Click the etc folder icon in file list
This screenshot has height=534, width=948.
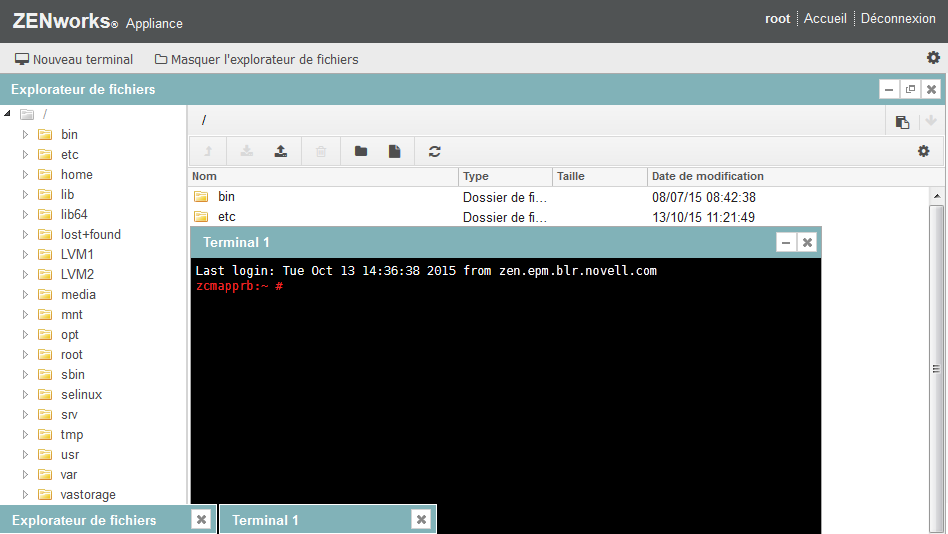pyautogui.click(x=201, y=217)
